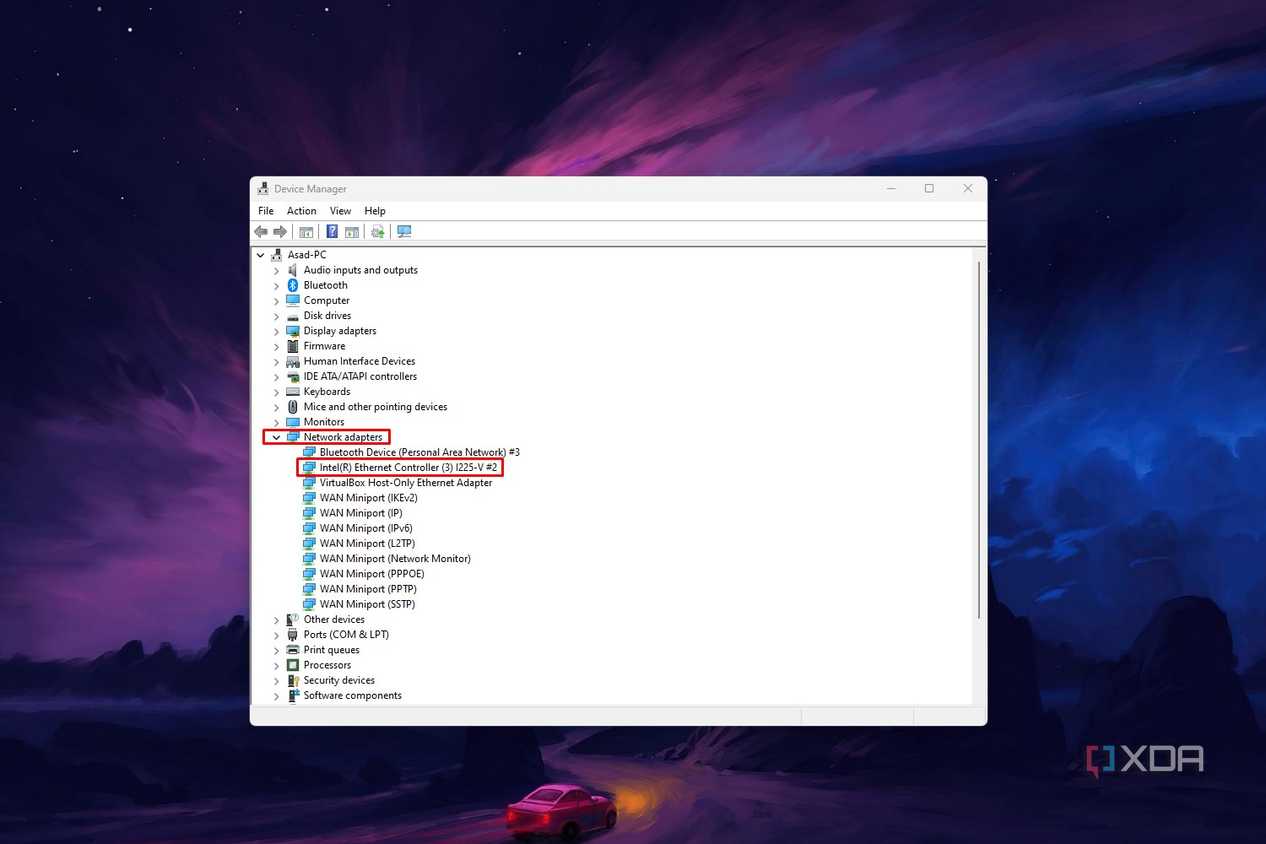The width and height of the screenshot is (1266, 844).
Task: Click the Intel(R) Ethernet Controller I225-V icon
Action: pyautogui.click(x=309, y=468)
